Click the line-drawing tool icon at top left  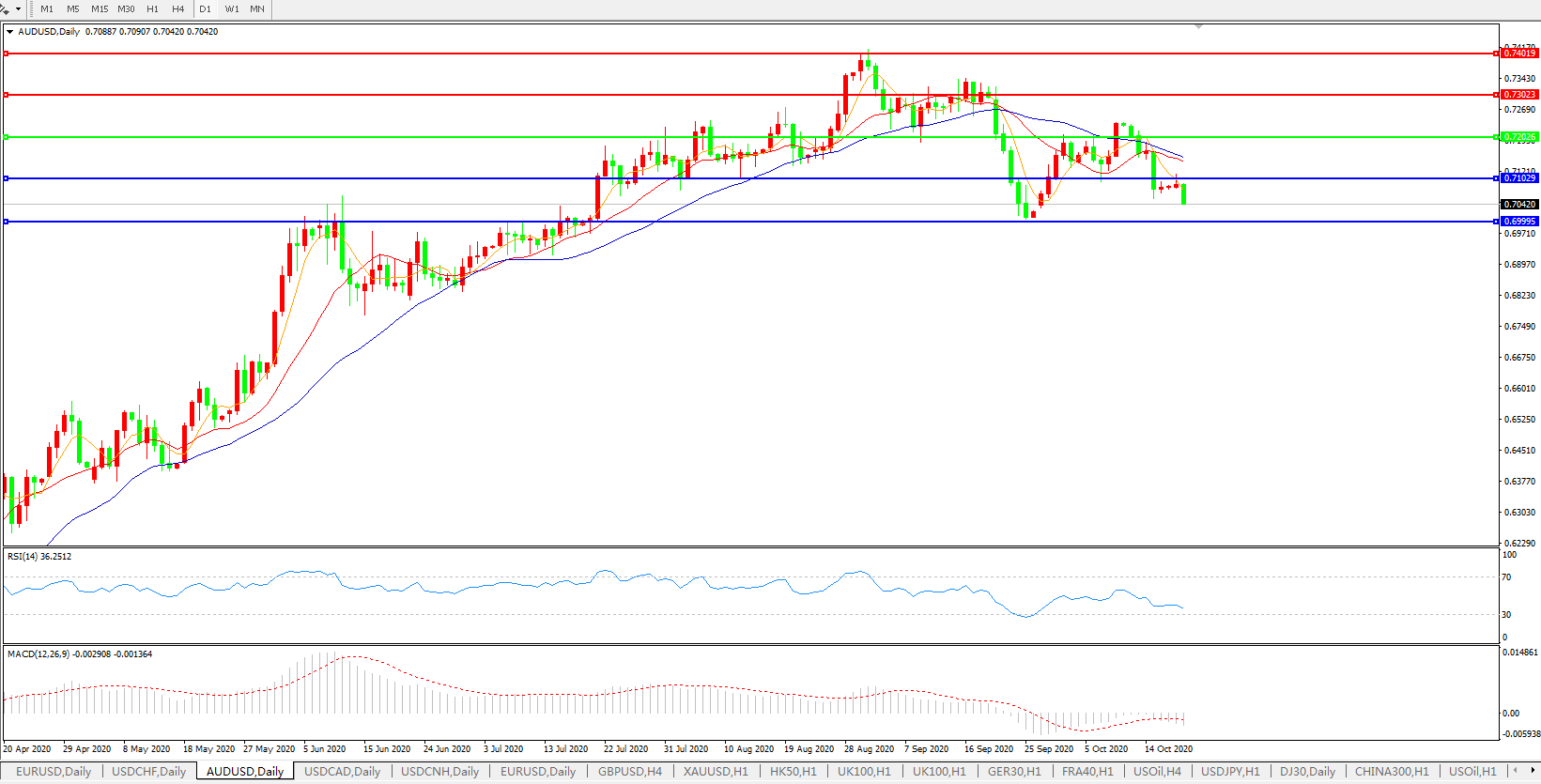click(5, 9)
